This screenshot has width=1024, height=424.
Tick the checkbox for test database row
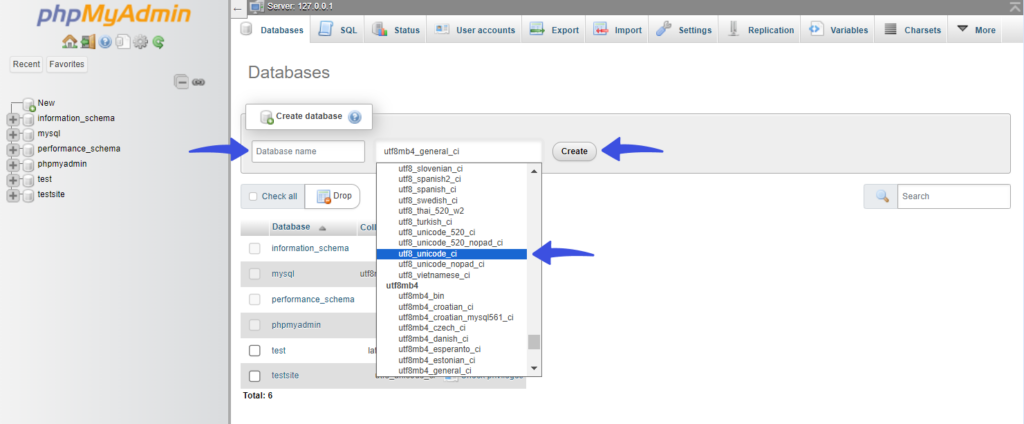coord(255,350)
